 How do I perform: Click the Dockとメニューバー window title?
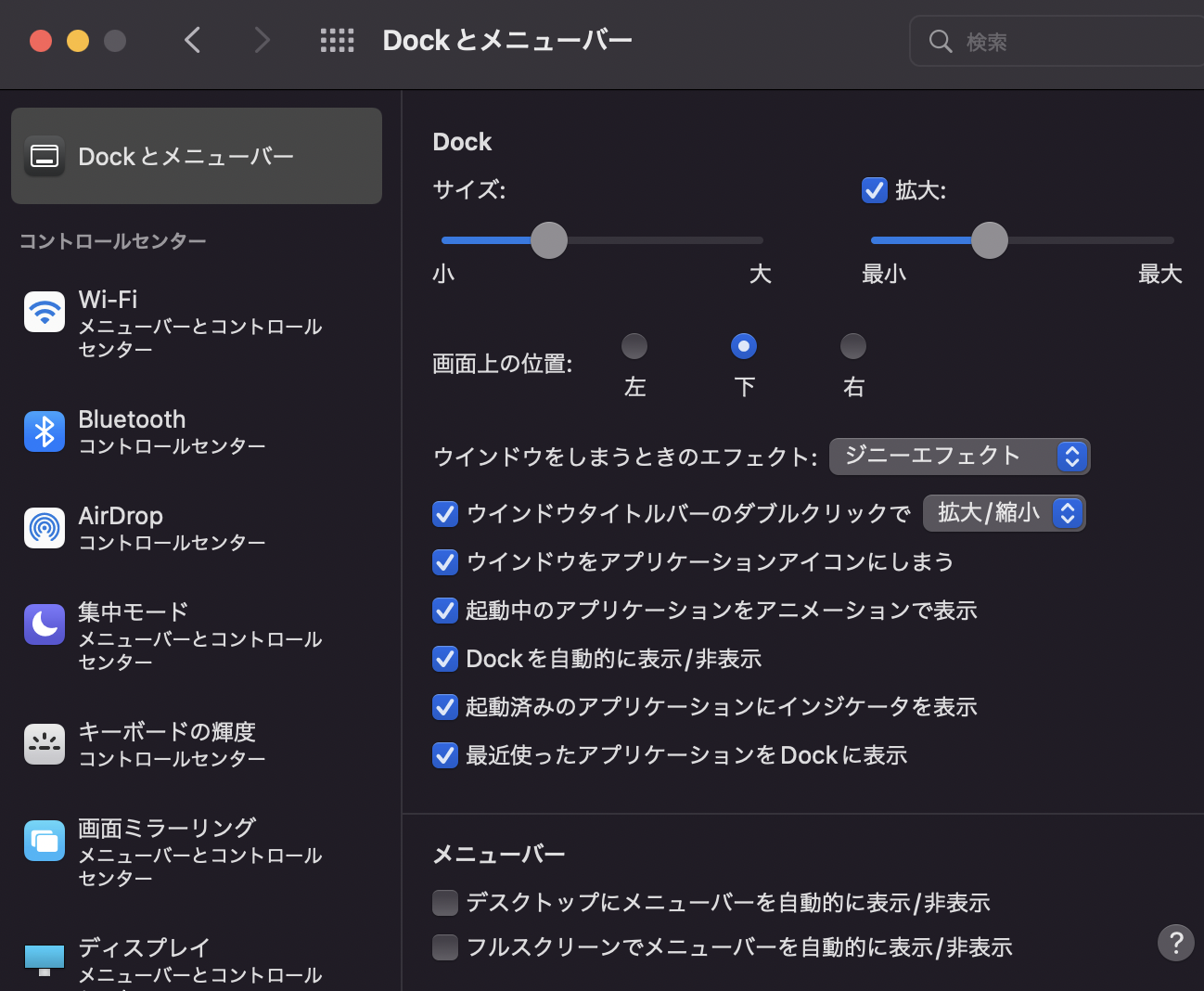click(x=507, y=40)
